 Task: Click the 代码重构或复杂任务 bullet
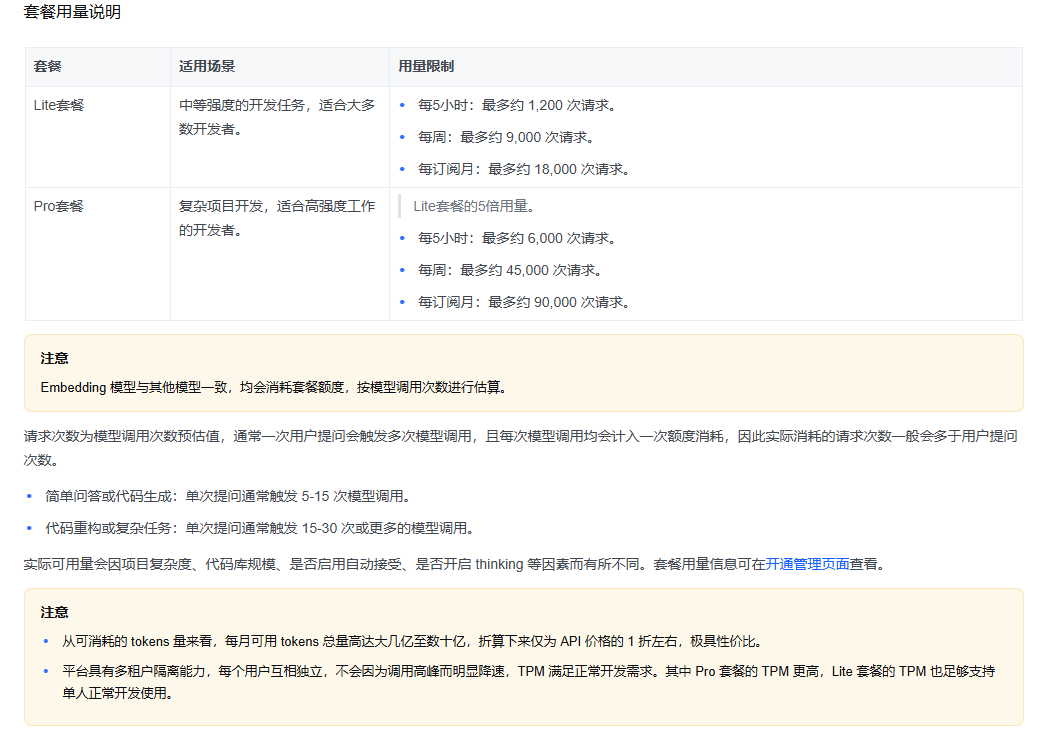[x=260, y=528]
